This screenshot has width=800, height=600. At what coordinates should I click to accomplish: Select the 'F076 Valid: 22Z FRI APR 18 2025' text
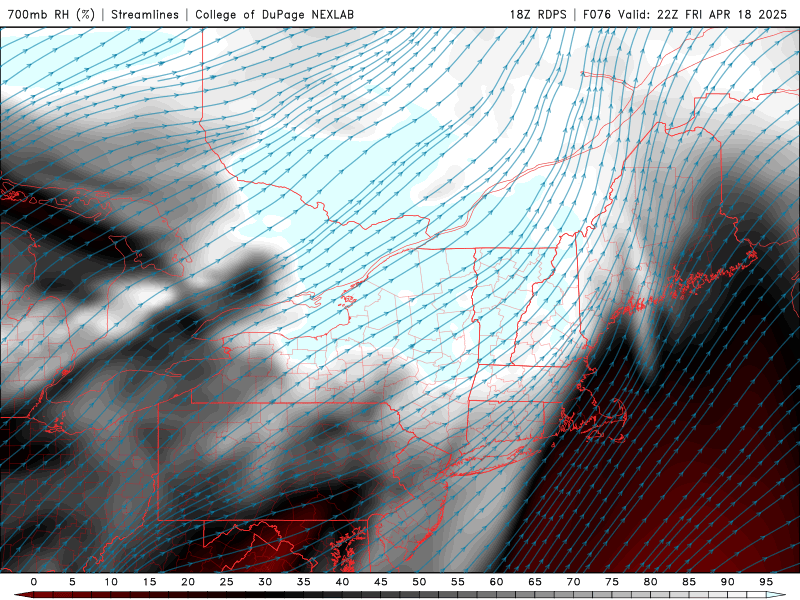(x=685, y=14)
